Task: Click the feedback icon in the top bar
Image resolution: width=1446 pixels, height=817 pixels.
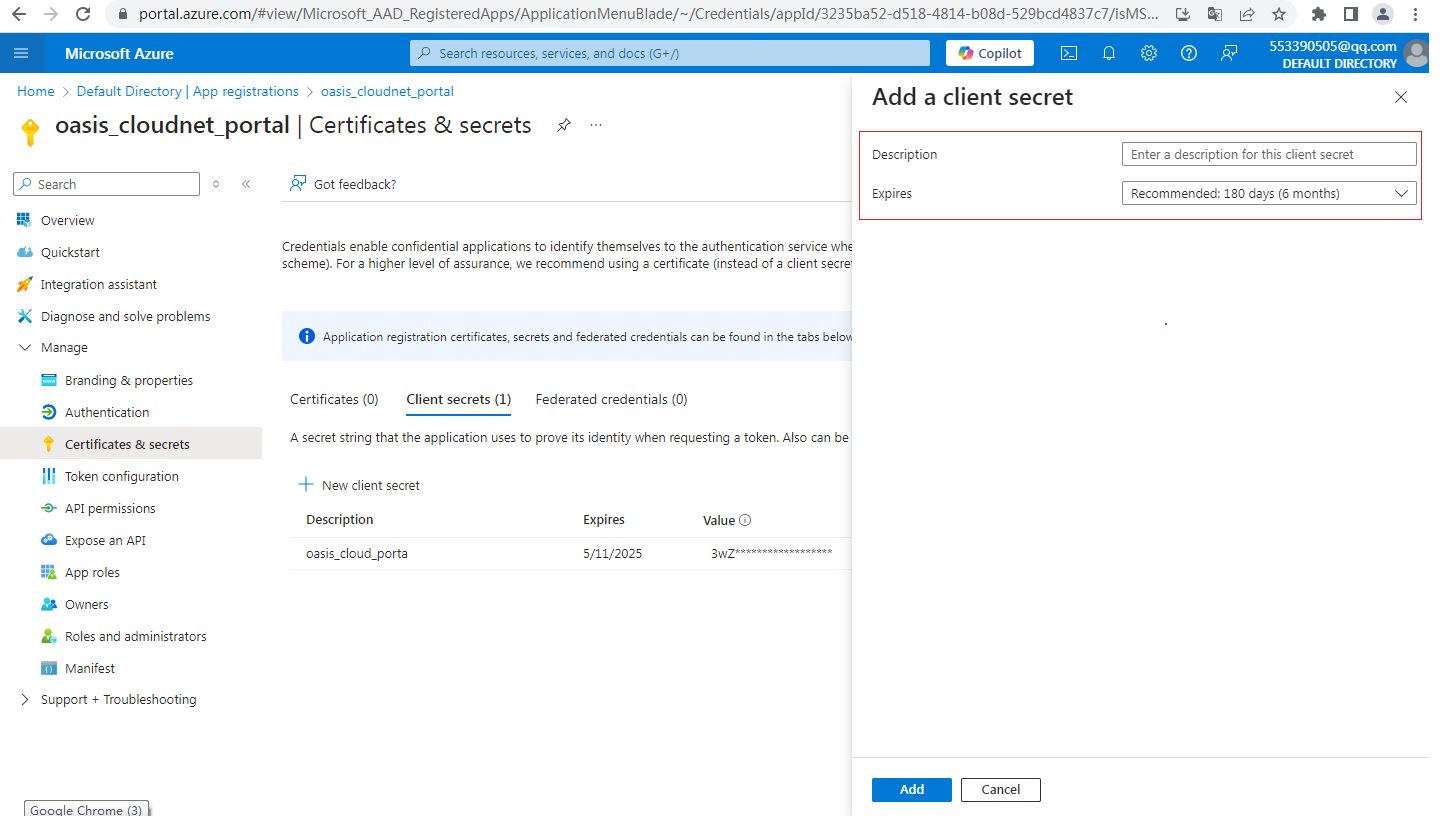Action: (x=1229, y=53)
